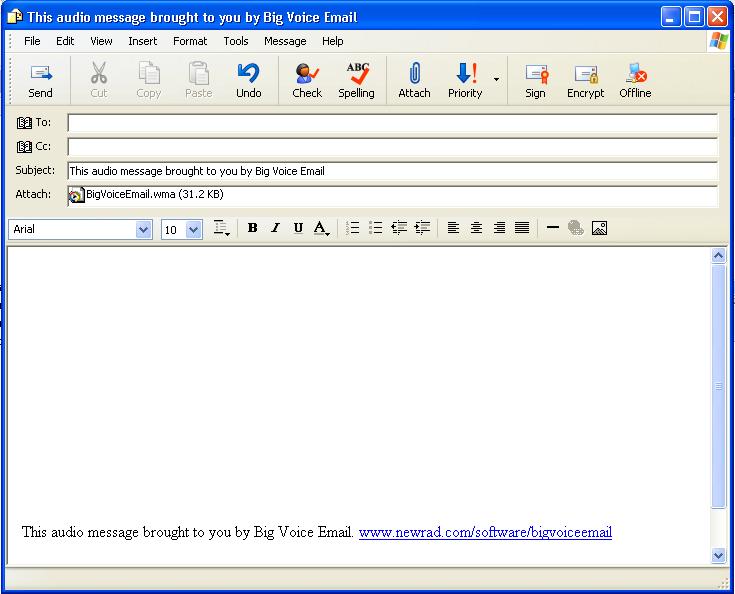Image resolution: width=735 pixels, height=594 pixels.
Task: Select the BigVoiceEmail.wma attachment
Action: (146, 195)
